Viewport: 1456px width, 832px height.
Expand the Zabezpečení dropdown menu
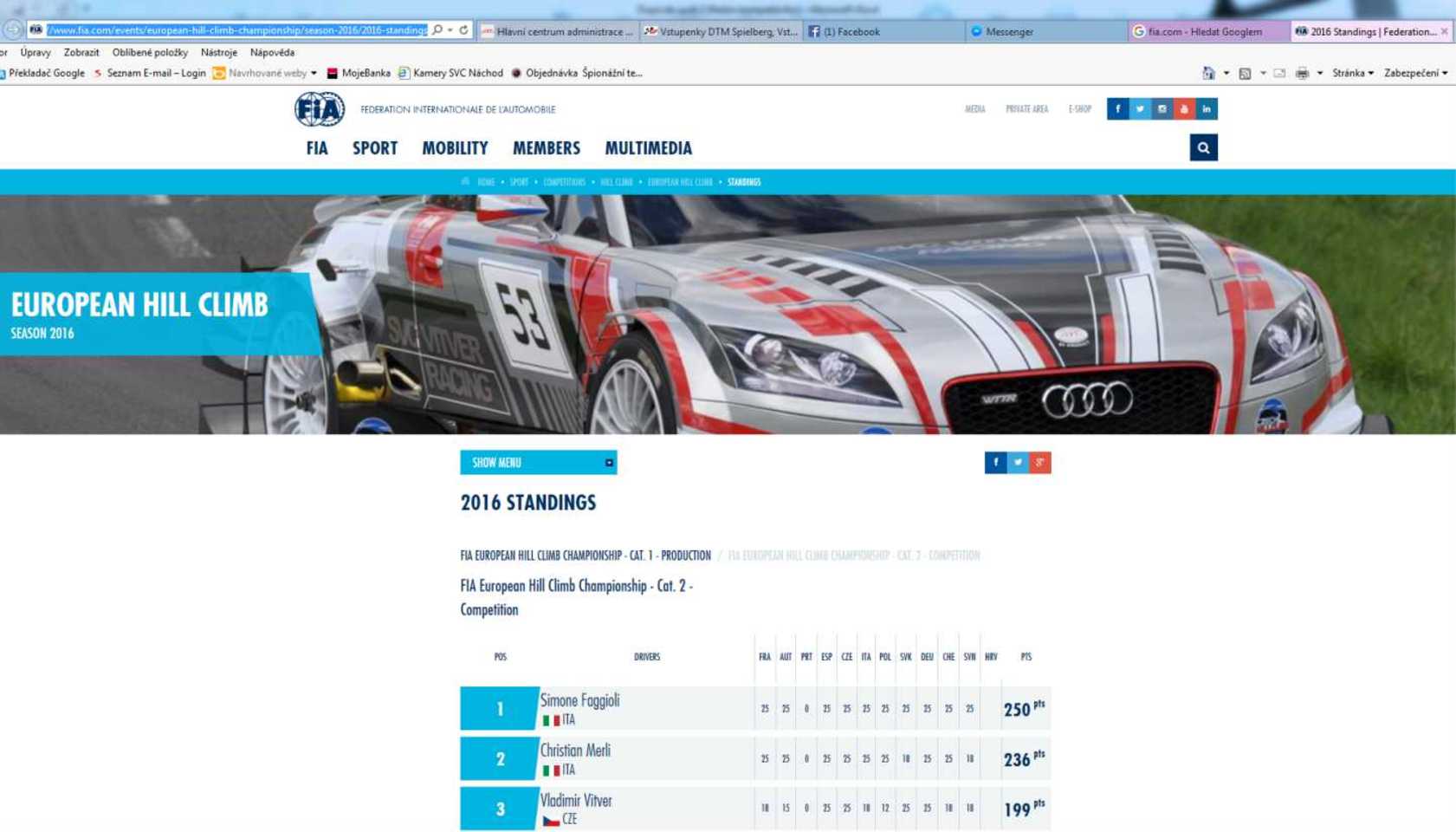[x=1414, y=74]
